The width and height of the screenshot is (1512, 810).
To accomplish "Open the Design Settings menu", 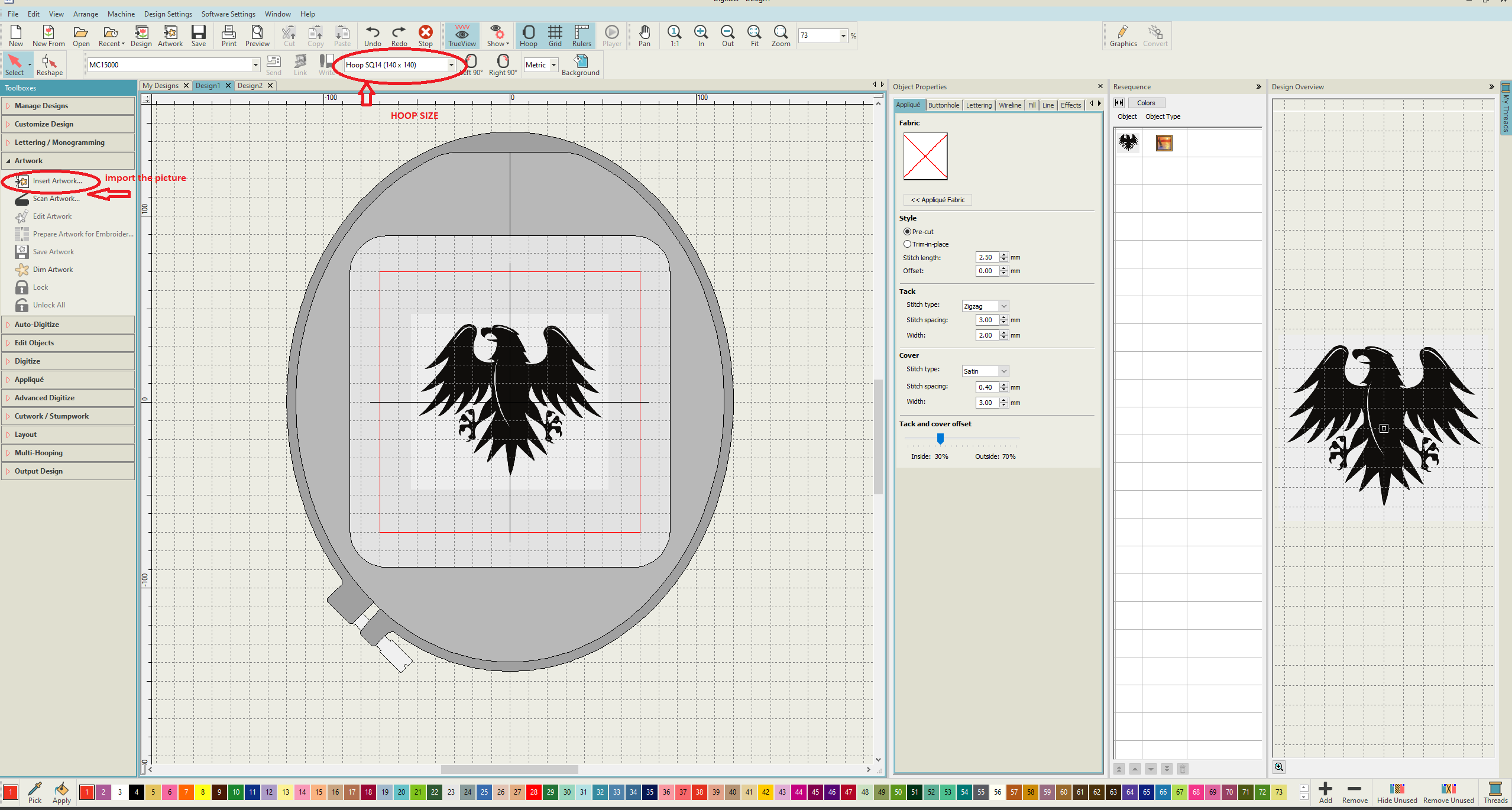I will point(168,14).
